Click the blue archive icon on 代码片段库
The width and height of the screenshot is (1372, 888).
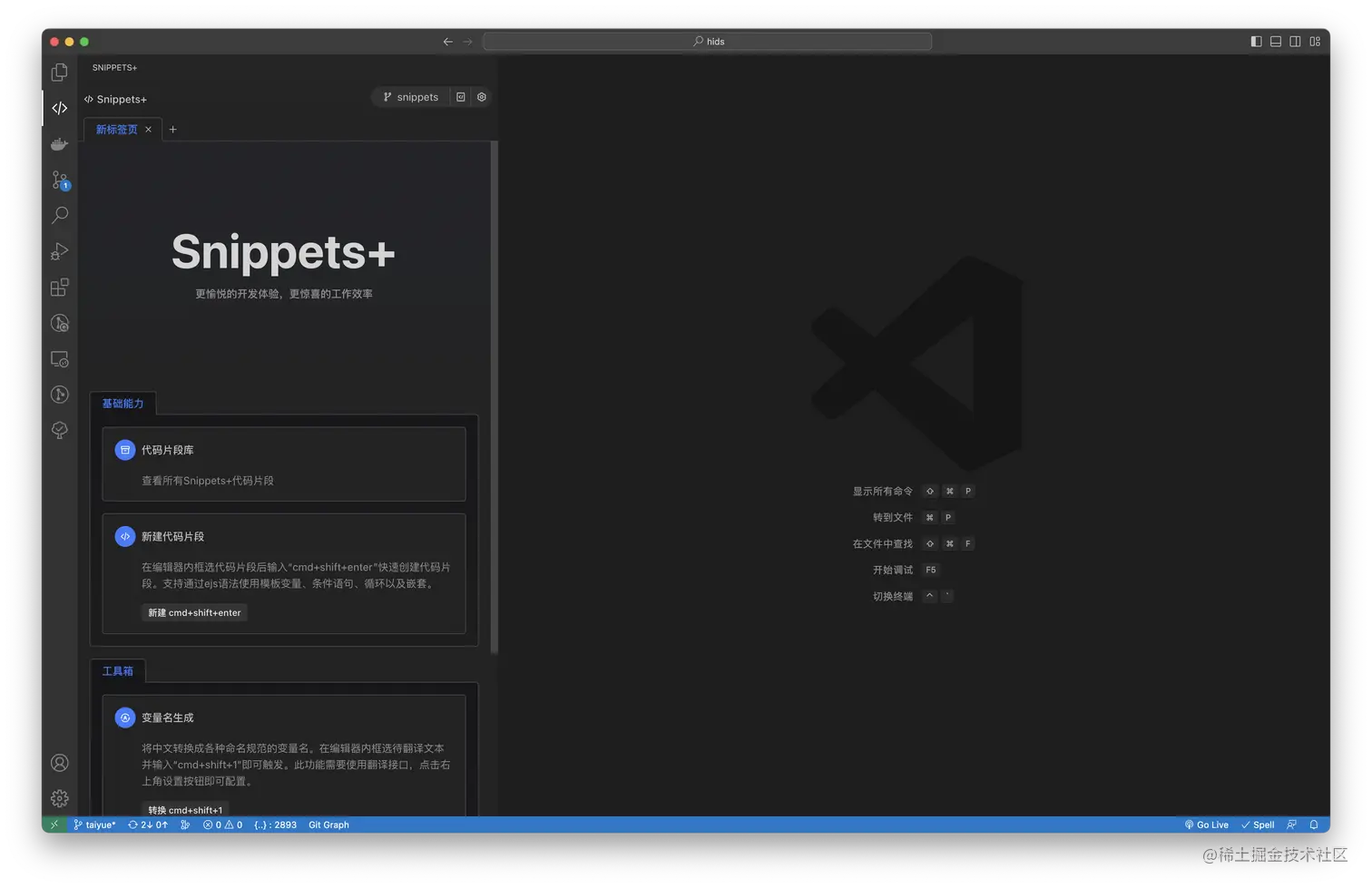(x=125, y=450)
